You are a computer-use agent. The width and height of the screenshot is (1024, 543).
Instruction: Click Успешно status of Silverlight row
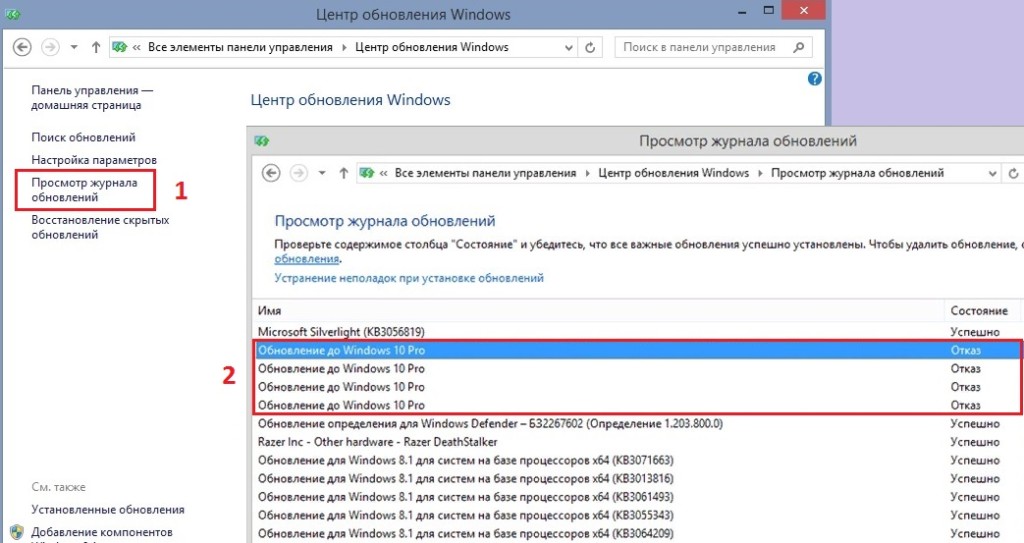(x=975, y=332)
